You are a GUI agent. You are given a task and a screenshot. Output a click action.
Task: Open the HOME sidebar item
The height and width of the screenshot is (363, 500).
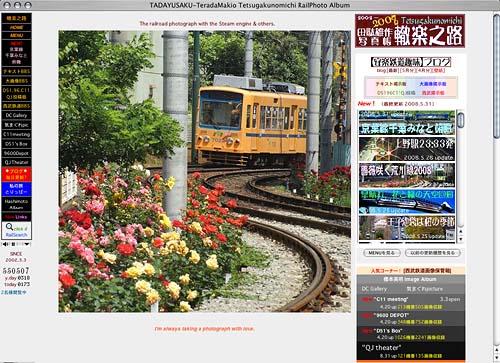[16, 27]
